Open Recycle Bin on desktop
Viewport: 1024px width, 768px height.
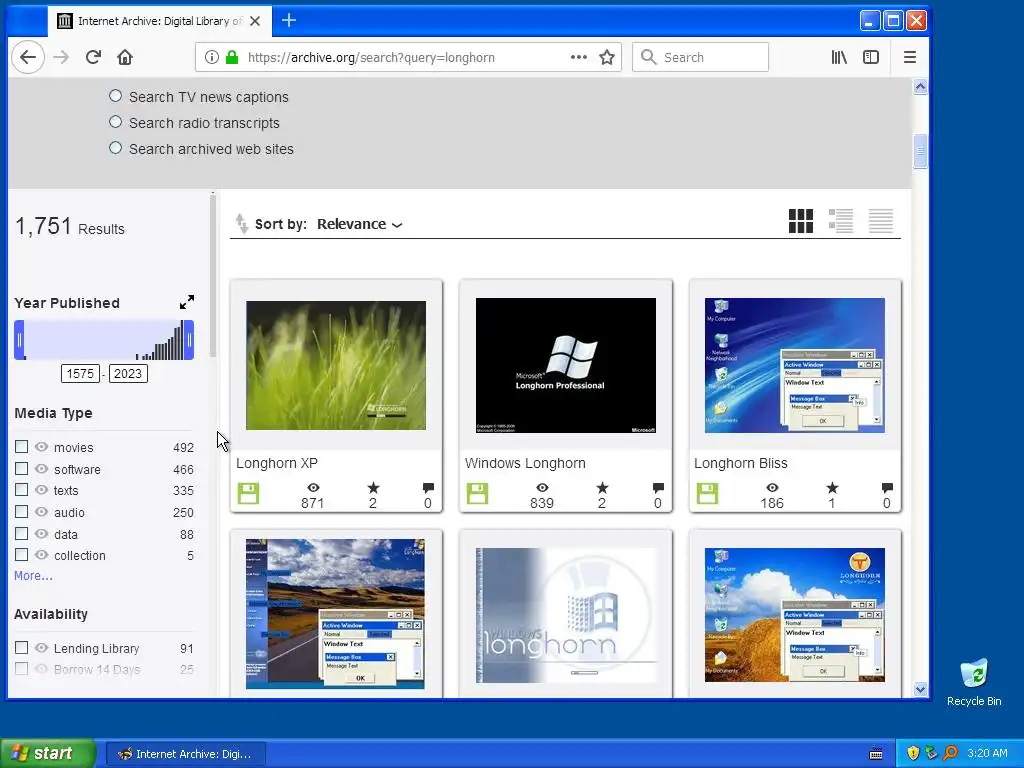[x=974, y=682]
